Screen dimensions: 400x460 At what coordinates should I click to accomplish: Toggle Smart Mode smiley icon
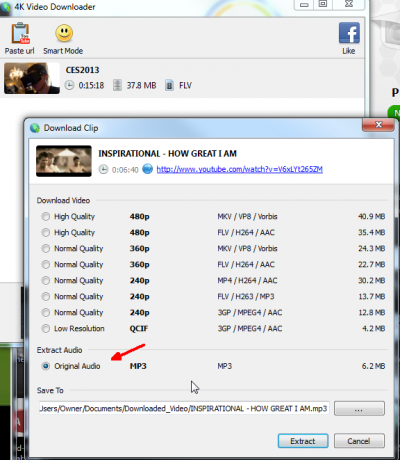[x=64, y=33]
